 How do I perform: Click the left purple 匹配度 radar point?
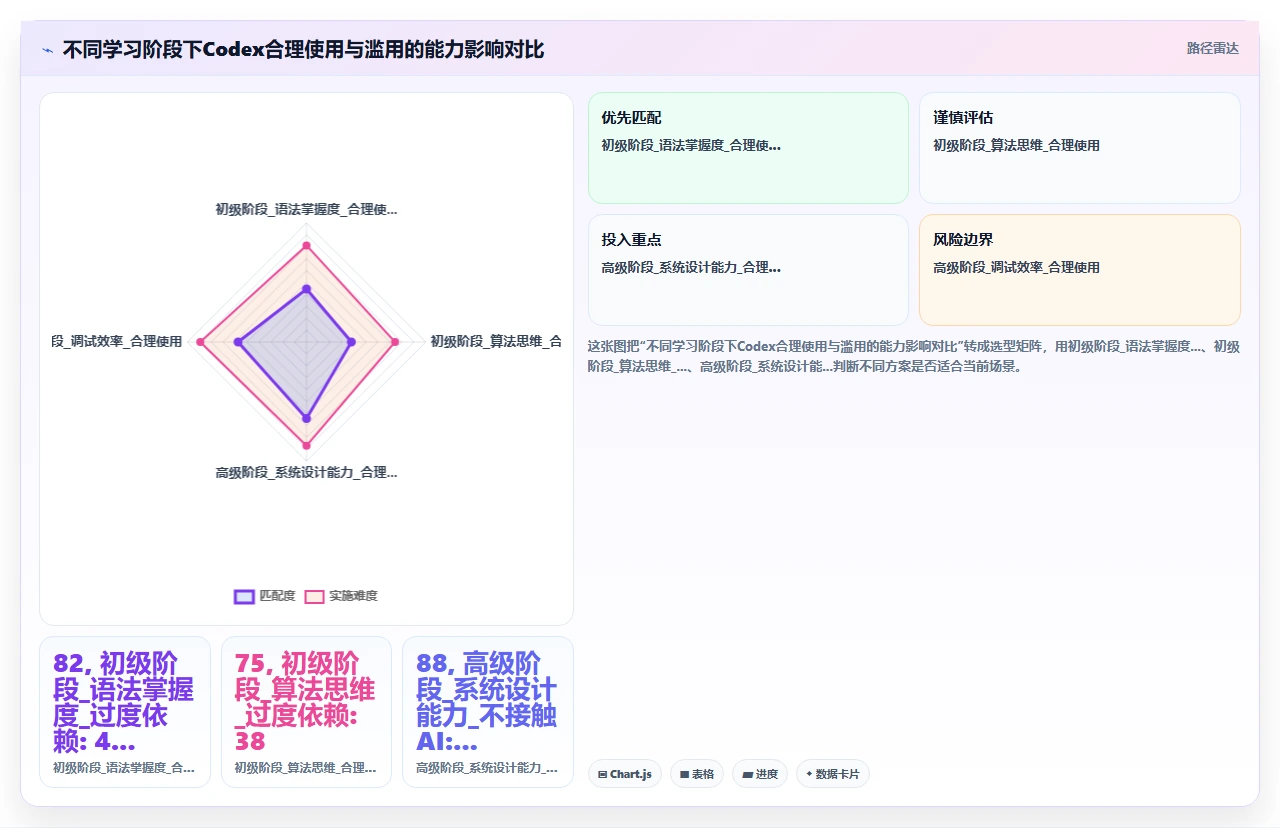[238, 342]
